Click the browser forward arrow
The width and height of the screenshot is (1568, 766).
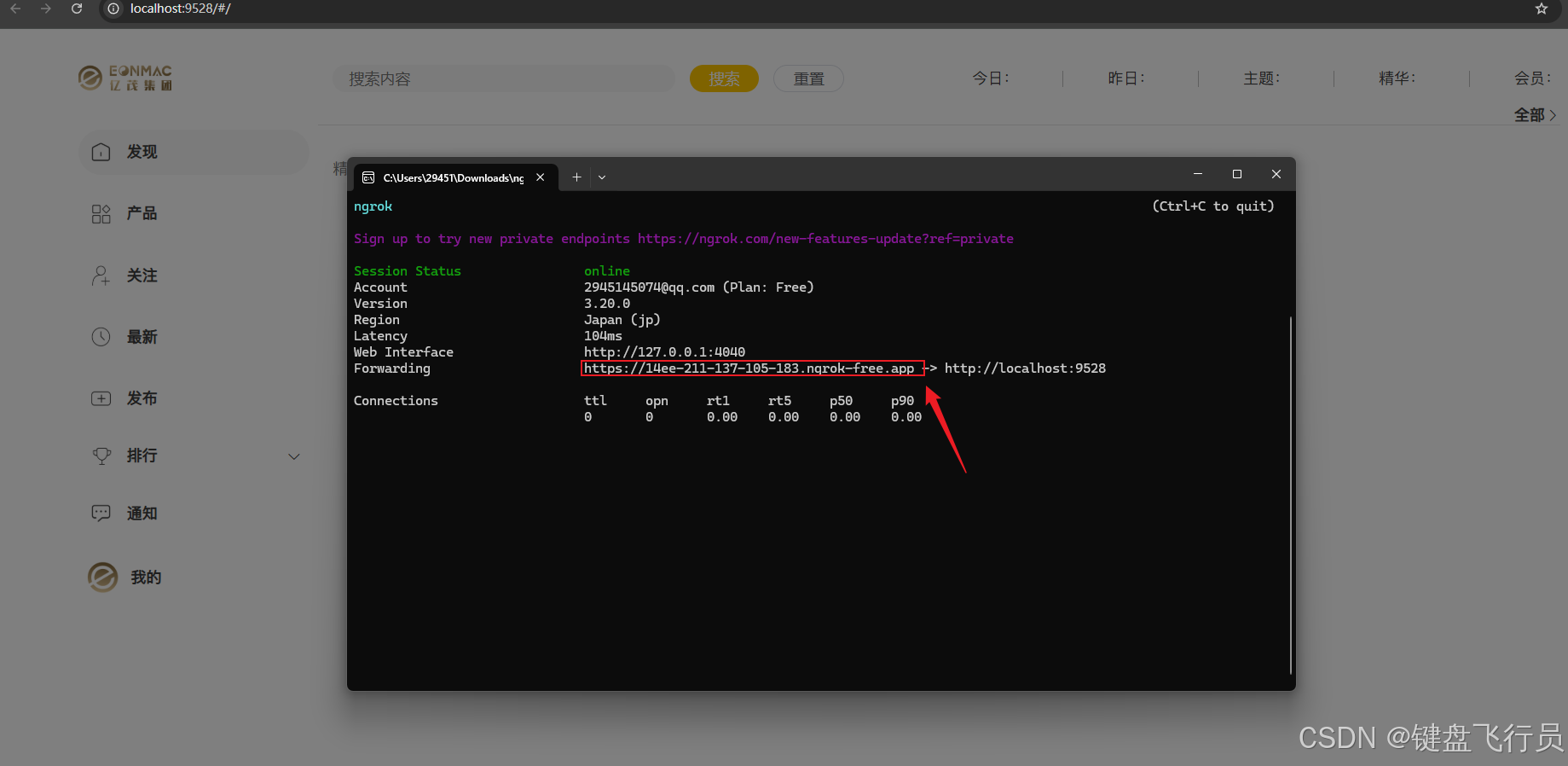click(x=46, y=9)
